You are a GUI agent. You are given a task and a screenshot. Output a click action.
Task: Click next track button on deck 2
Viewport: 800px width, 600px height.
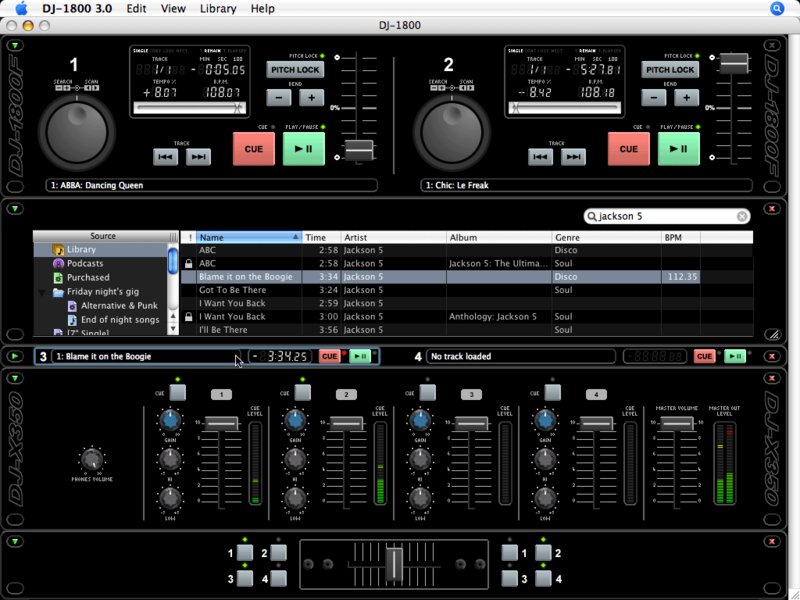click(573, 157)
